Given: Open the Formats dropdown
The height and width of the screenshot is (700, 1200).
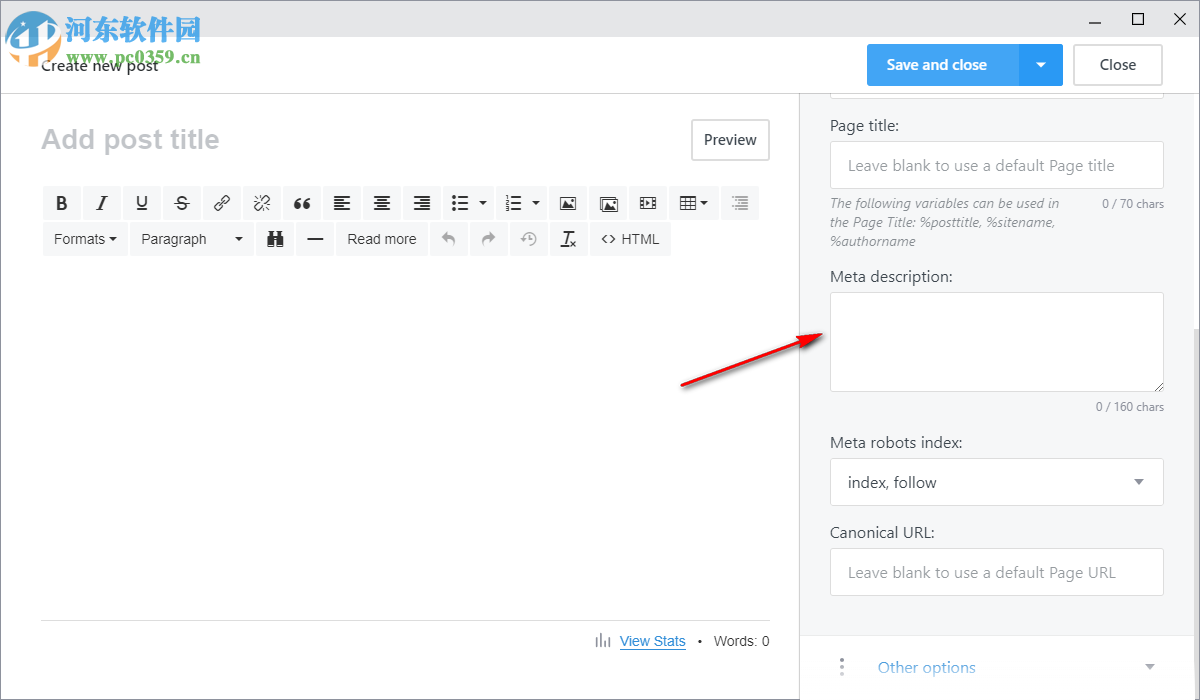Looking at the screenshot, I should tap(85, 239).
